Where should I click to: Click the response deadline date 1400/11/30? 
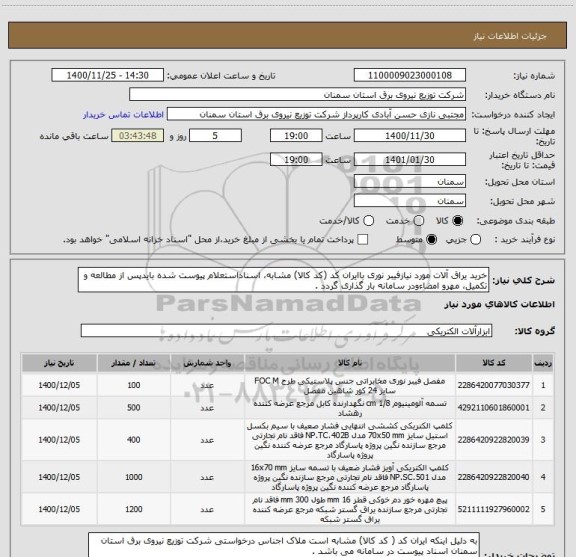[x=410, y=136]
